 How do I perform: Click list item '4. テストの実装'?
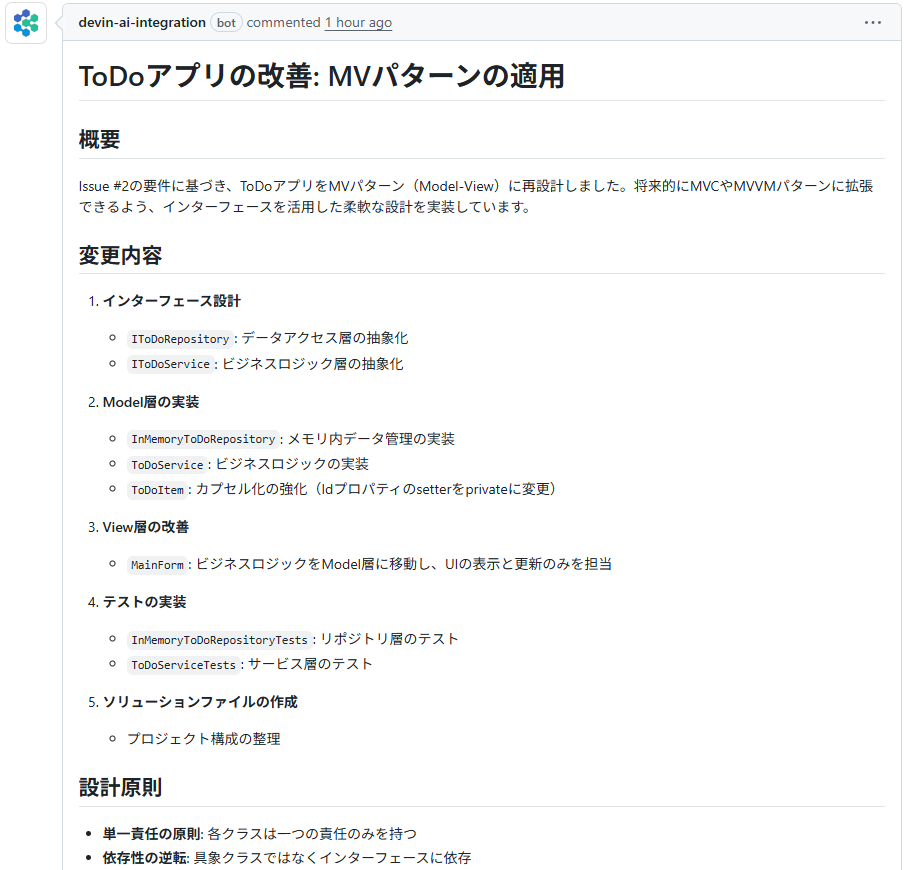coord(137,602)
